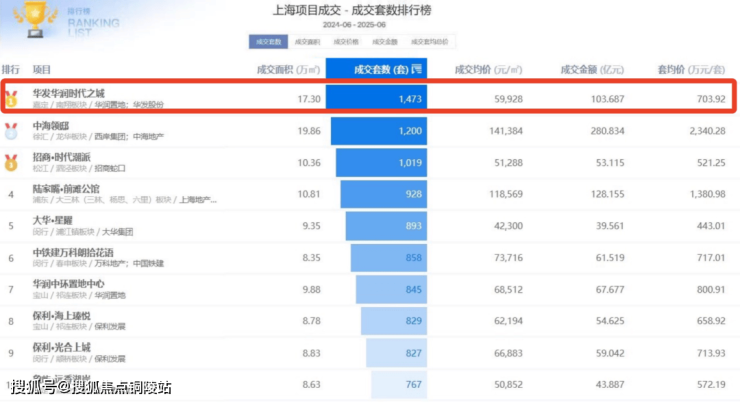Switch to the 成交面积 tab
This screenshot has height=403, width=740.
307,42
